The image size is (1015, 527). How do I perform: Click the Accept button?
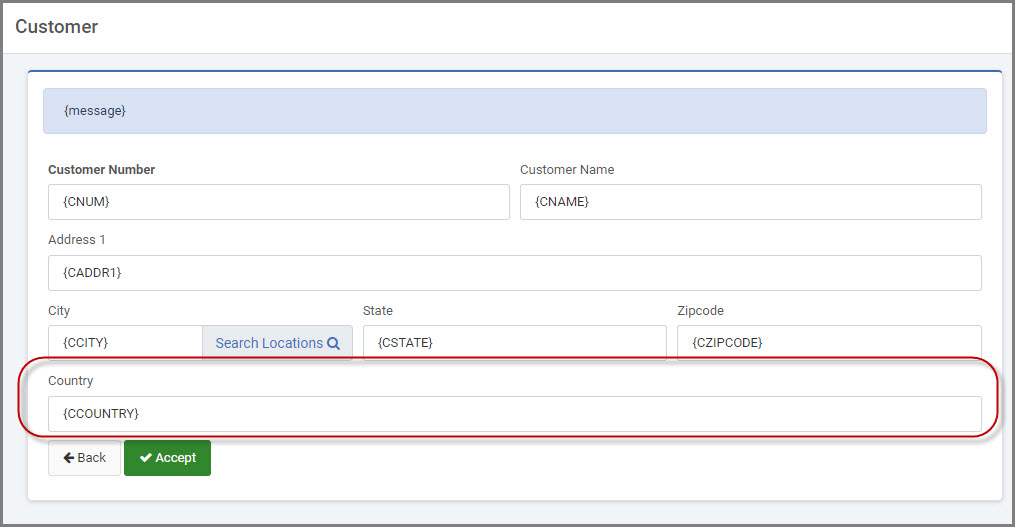tap(168, 458)
